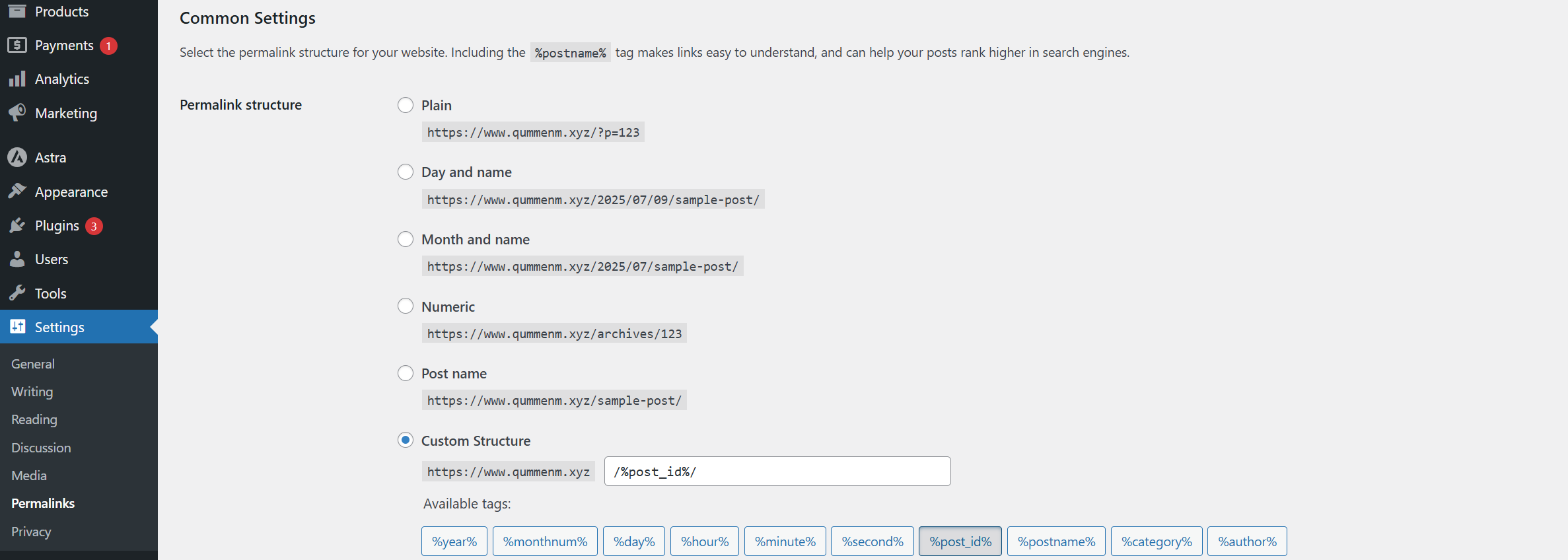Viewport: 1568px width, 560px height.
Task: Click the Appearance paintbrush icon
Action: click(17, 192)
